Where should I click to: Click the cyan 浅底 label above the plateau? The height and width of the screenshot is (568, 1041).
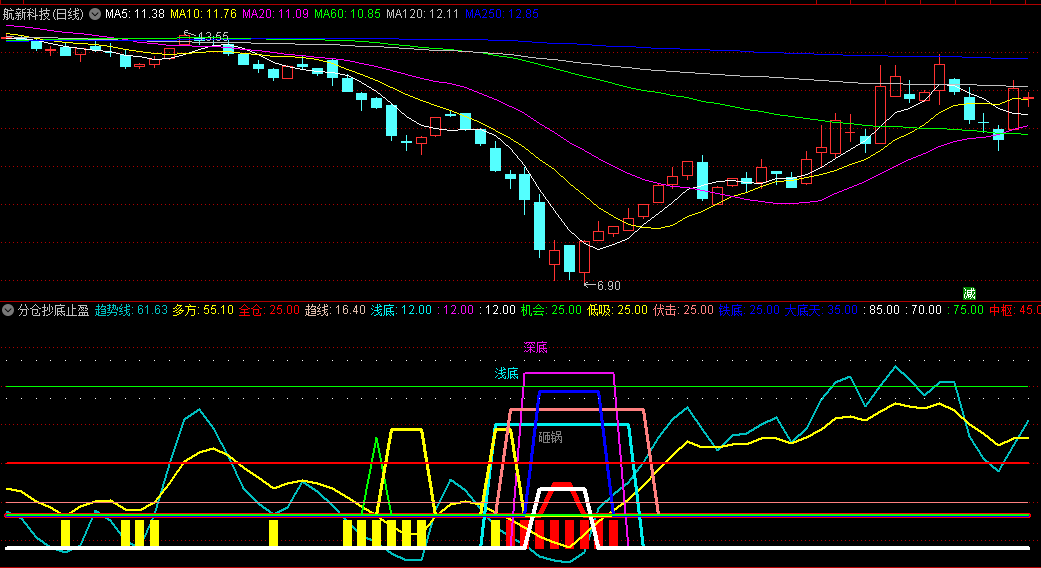coord(507,374)
